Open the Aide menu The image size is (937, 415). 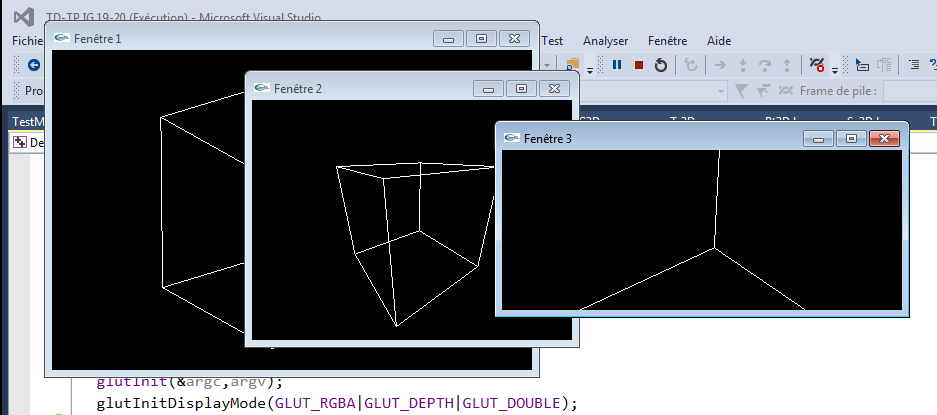[x=718, y=41]
